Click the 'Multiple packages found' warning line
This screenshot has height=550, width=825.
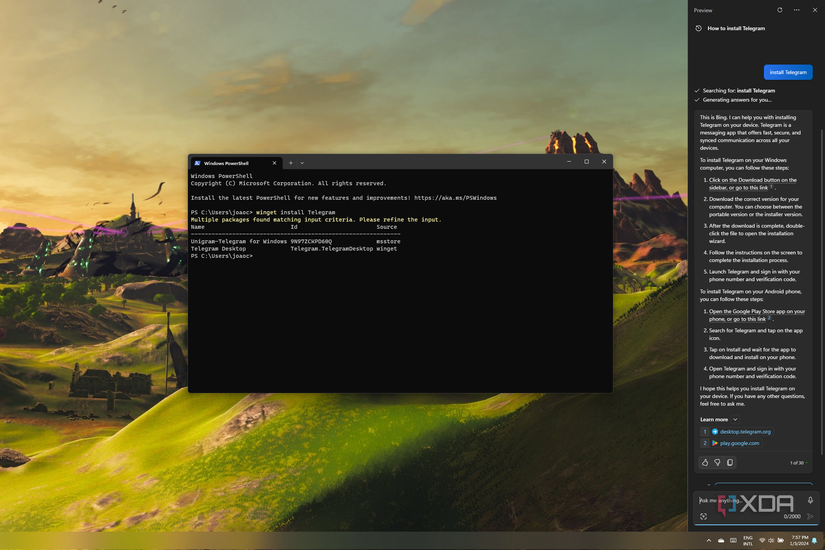[x=316, y=220]
